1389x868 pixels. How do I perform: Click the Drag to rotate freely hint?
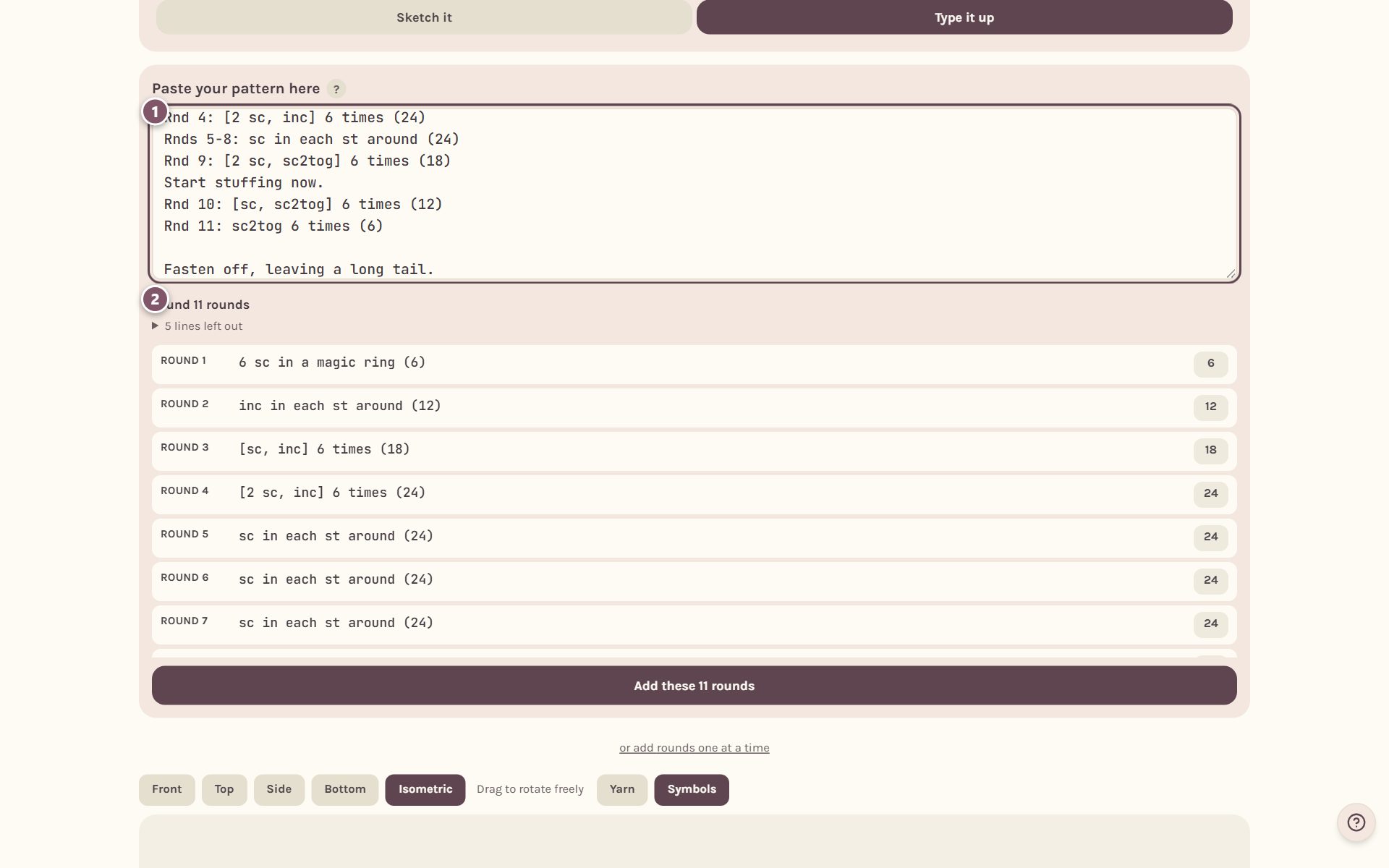530,789
